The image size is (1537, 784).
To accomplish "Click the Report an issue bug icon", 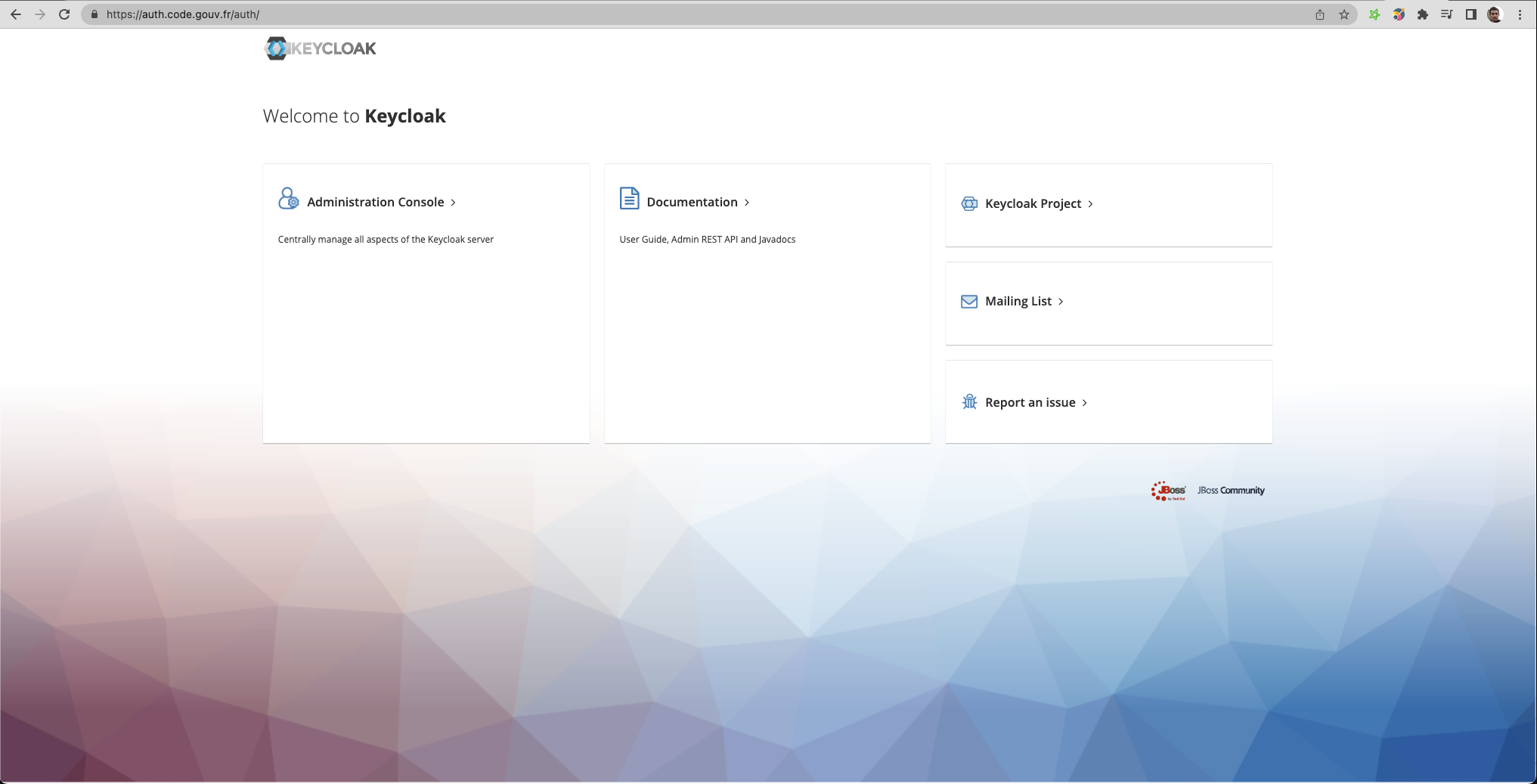I will 969,401.
